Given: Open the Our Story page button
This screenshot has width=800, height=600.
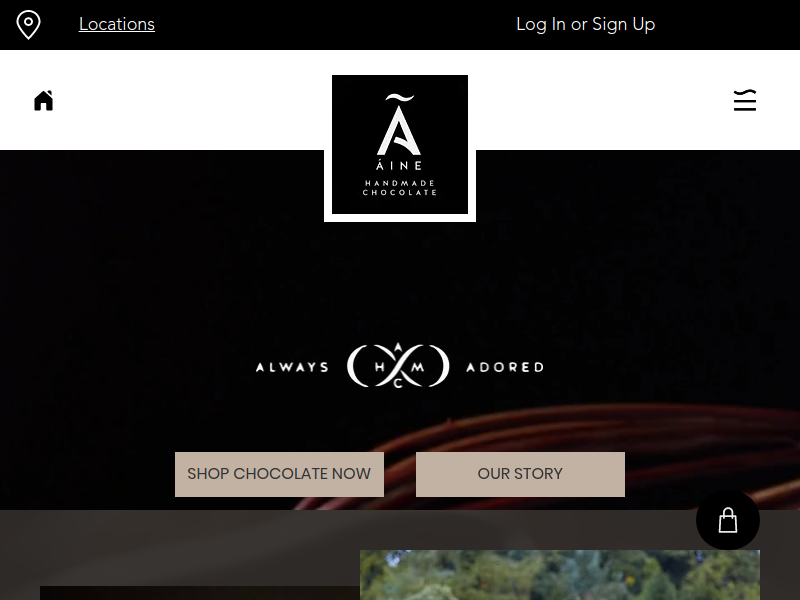Looking at the screenshot, I should click(520, 474).
